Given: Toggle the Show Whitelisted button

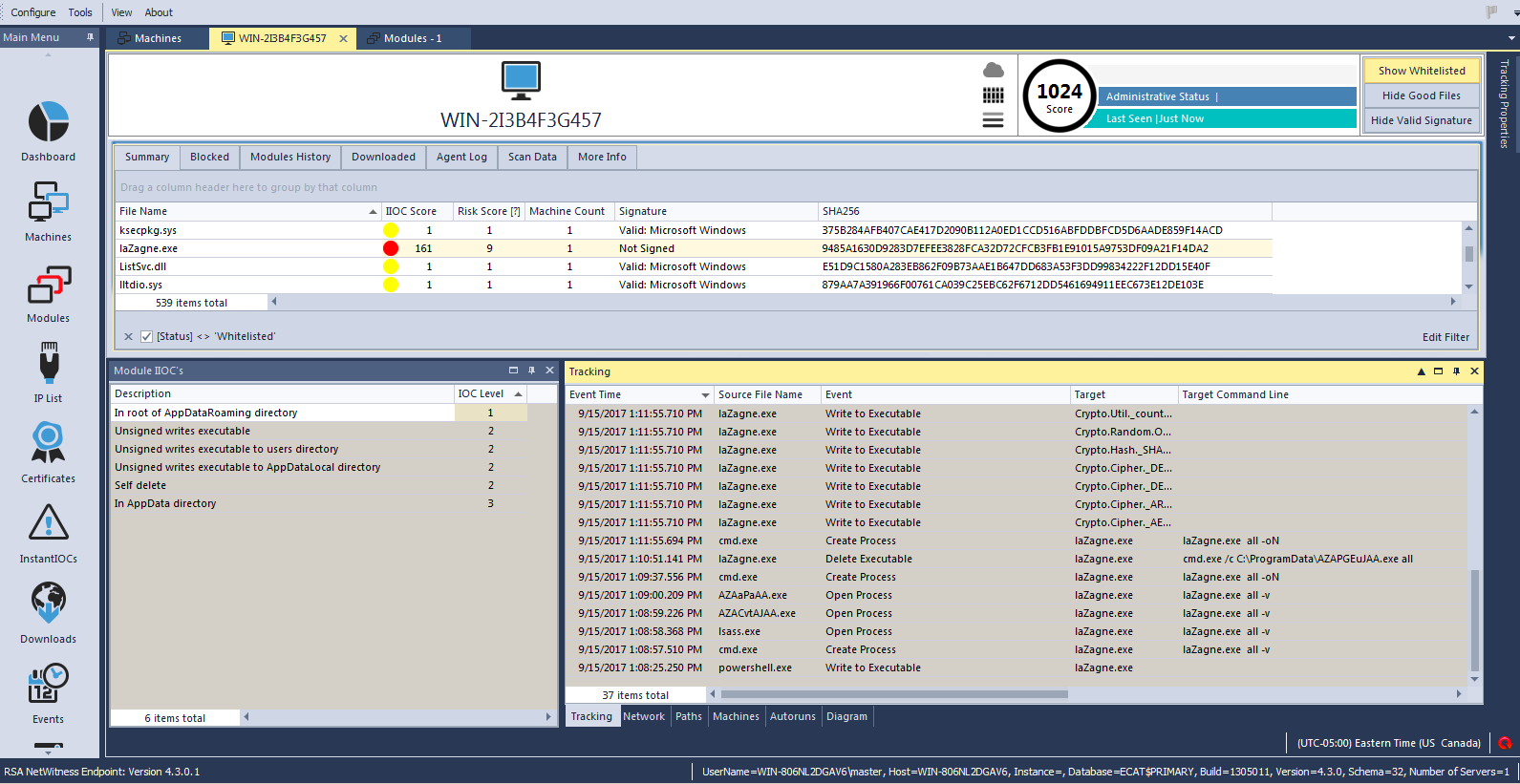Looking at the screenshot, I should [1421, 71].
